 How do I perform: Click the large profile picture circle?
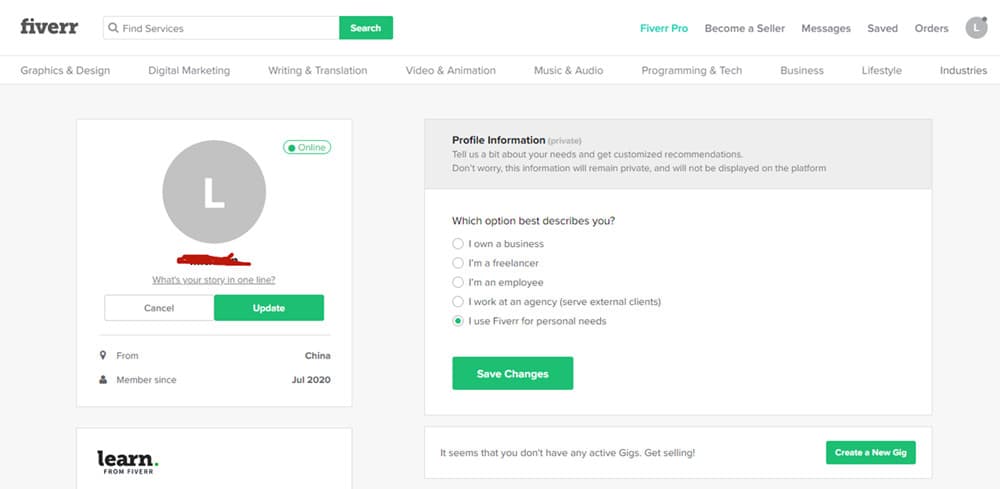click(x=214, y=192)
